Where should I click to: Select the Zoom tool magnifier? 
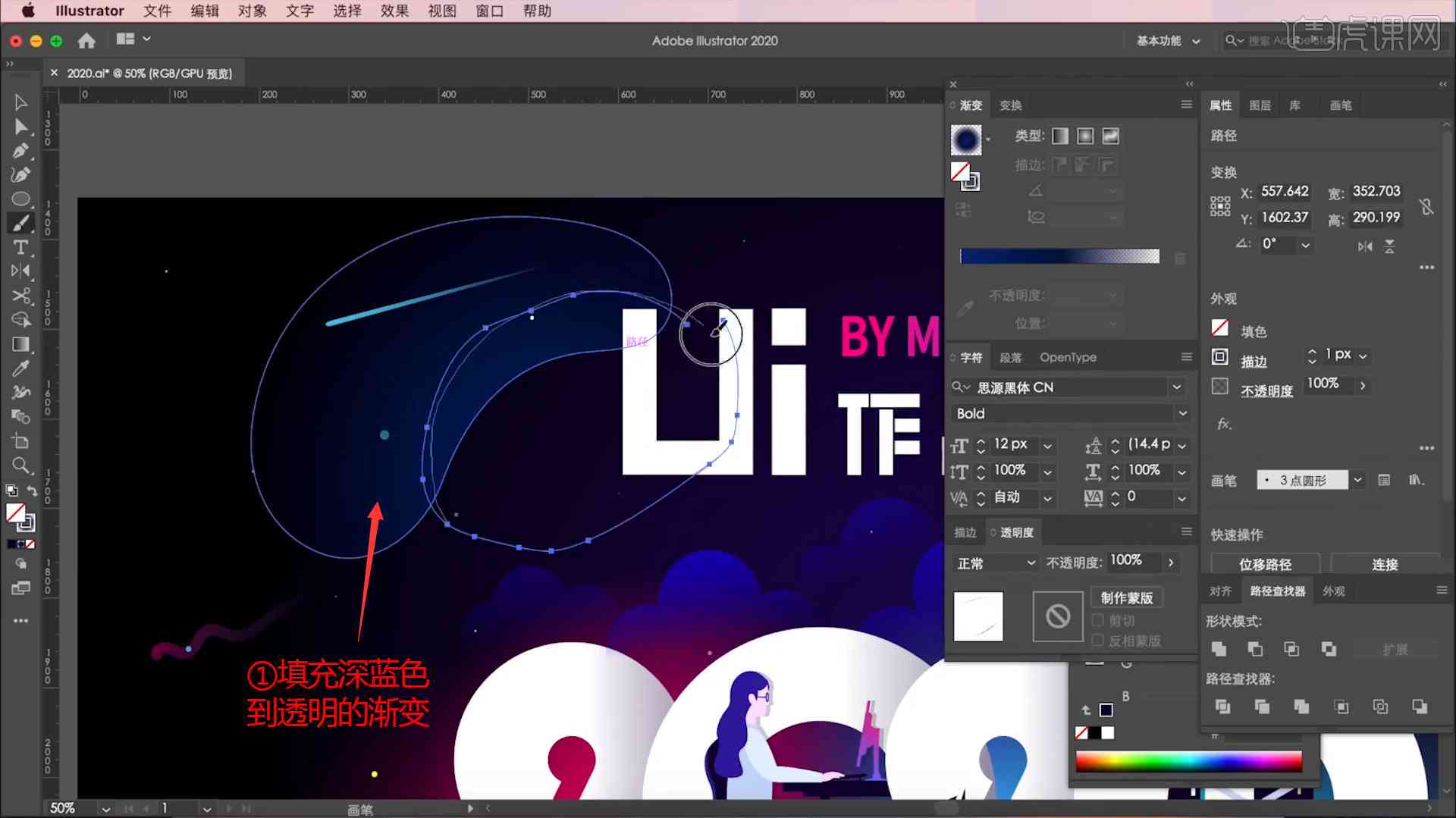pos(20,465)
